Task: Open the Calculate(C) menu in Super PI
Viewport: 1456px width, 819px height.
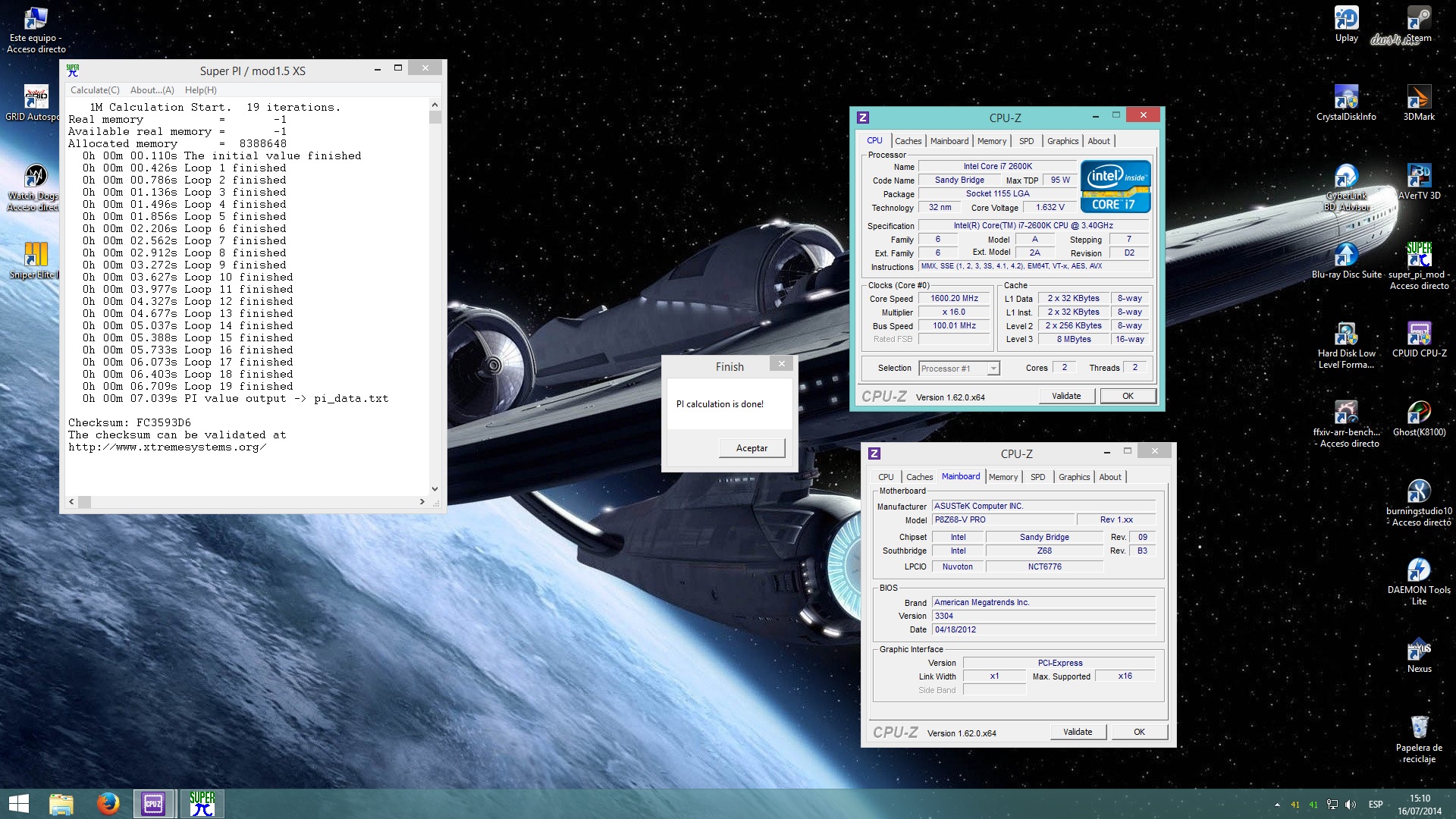Action: [x=95, y=89]
